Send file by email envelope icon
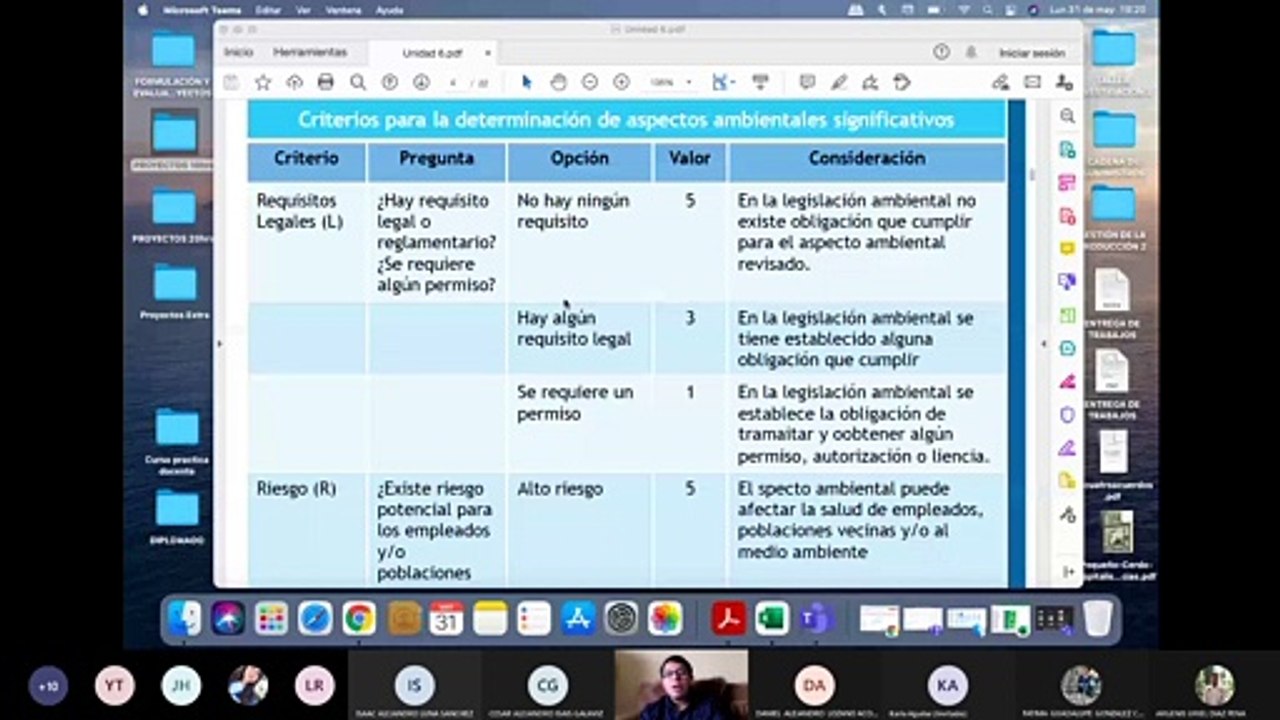 click(x=1031, y=82)
